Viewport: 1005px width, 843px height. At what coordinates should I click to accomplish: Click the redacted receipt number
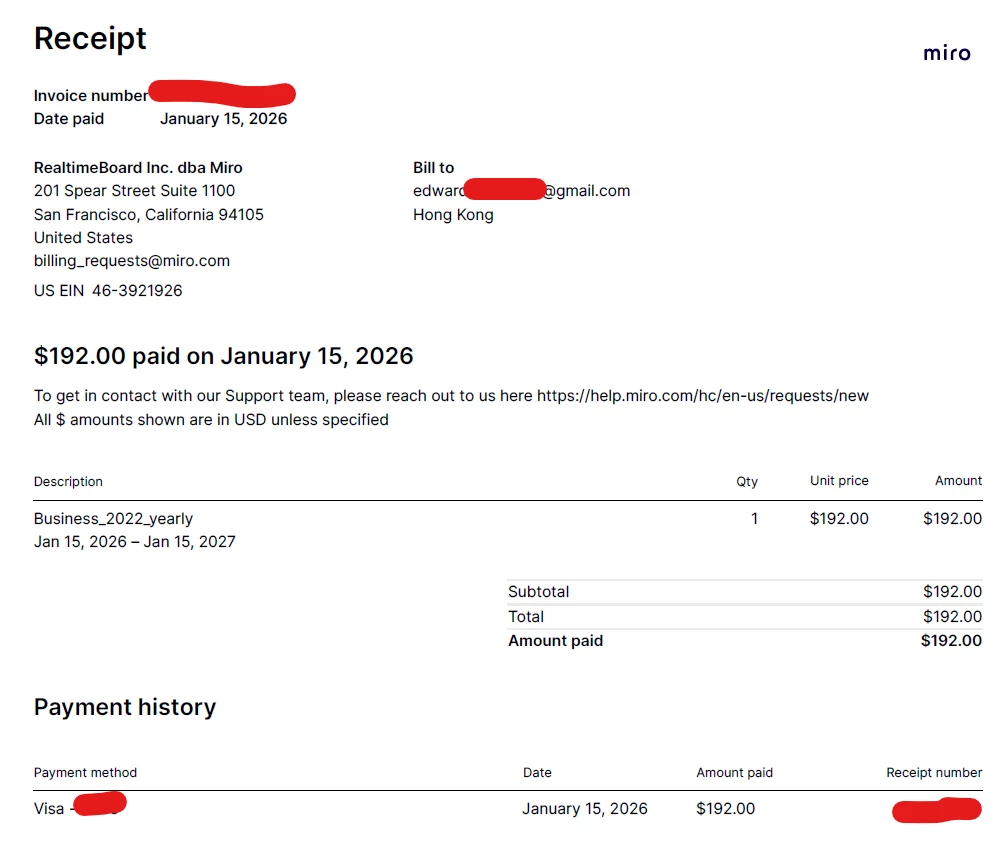tap(936, 810)
